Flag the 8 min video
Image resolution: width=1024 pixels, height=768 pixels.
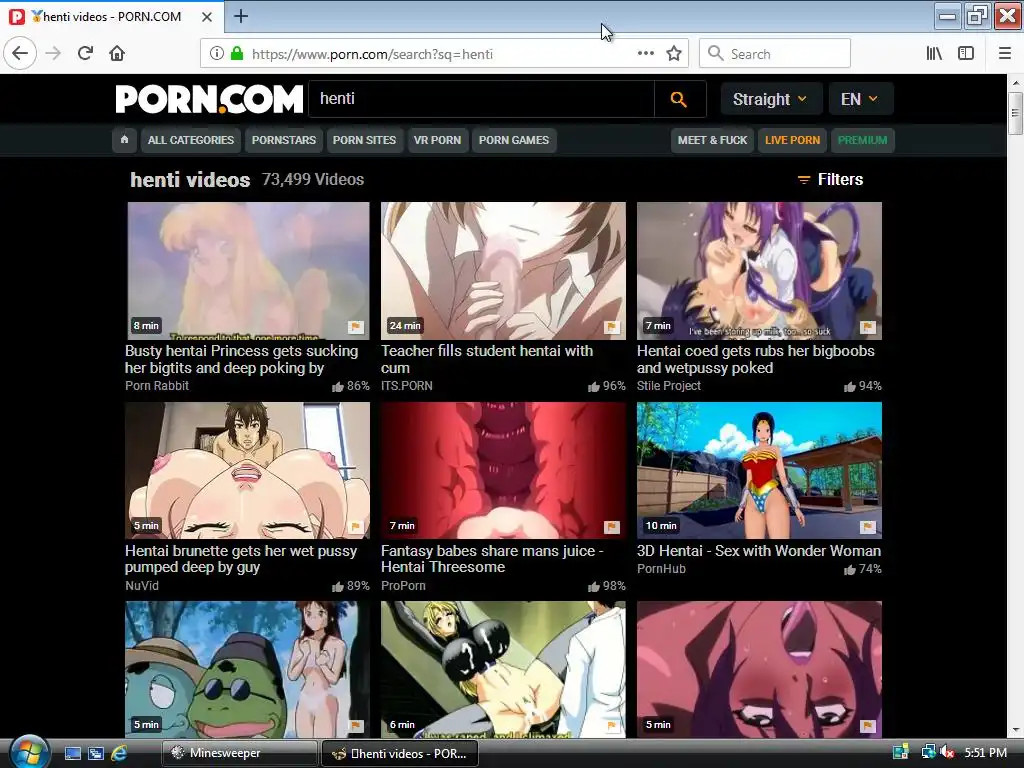356,327
